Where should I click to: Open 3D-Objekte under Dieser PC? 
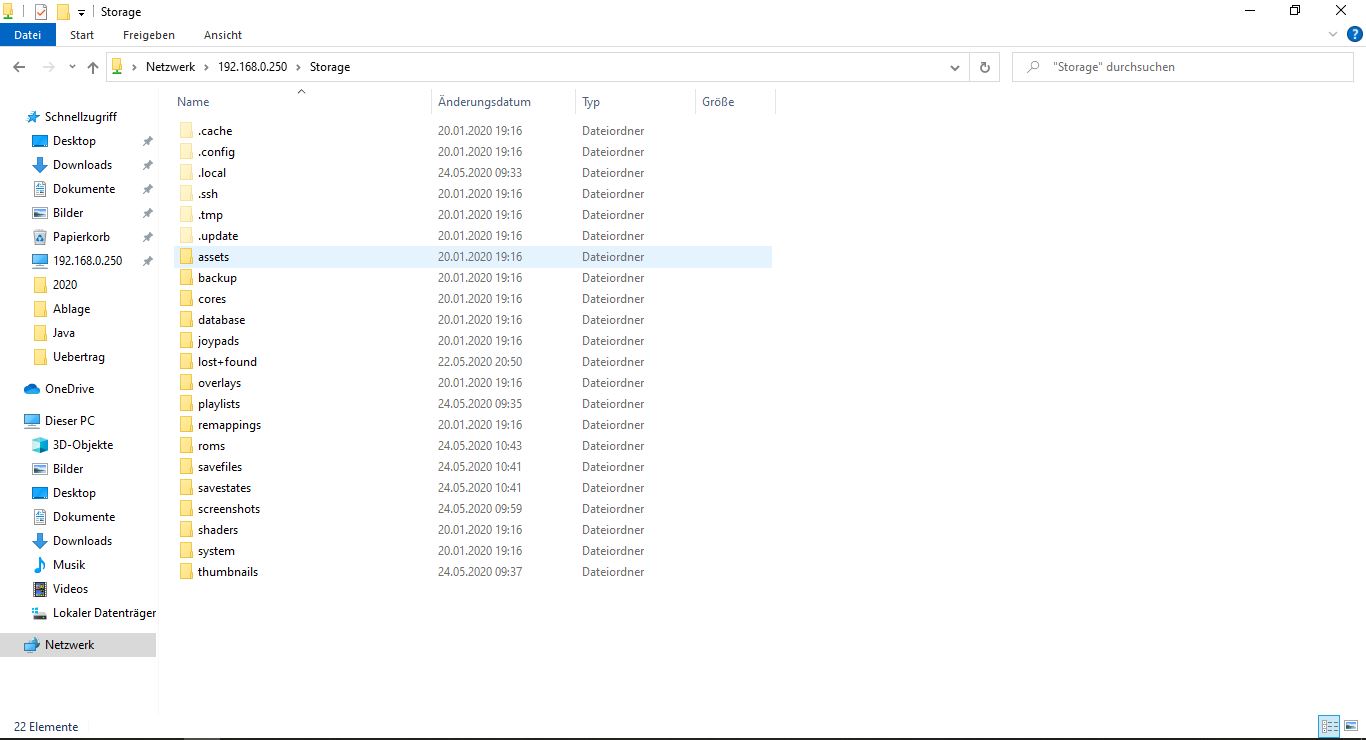click(x=83, y=445)
